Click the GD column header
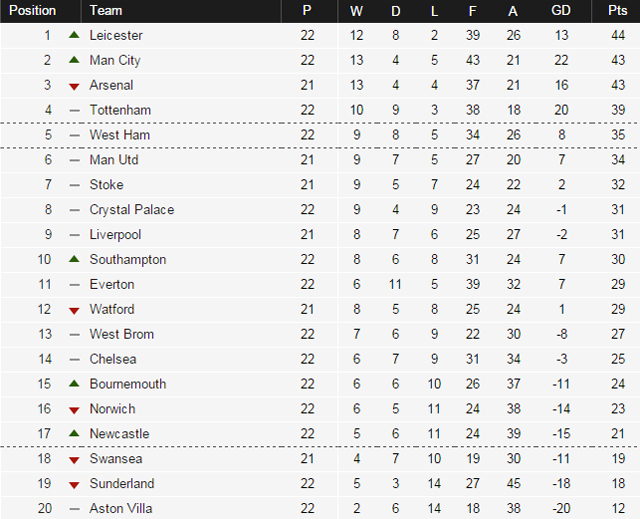The height and width of the screenshot is (519, 640). pyautogui.click(x=561, y=11)
